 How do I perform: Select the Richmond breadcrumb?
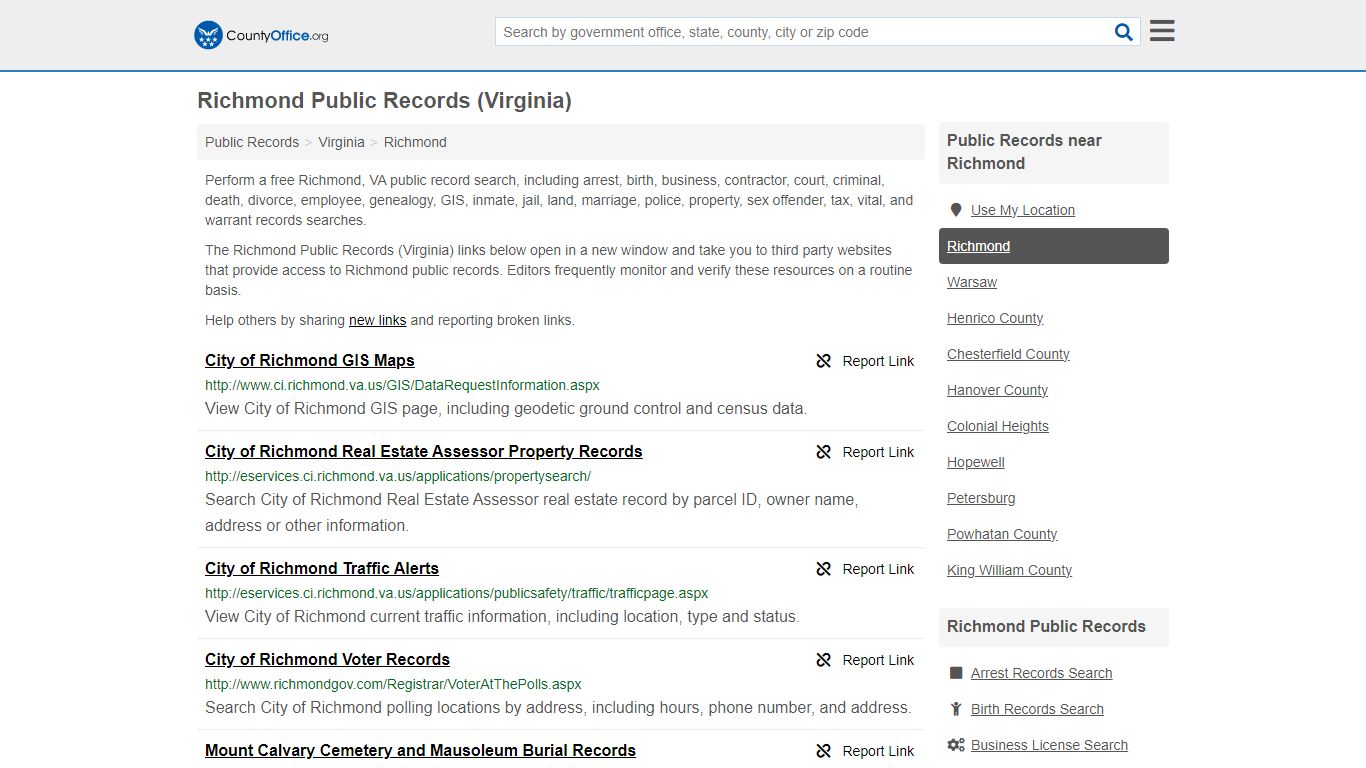click(415, 142)
